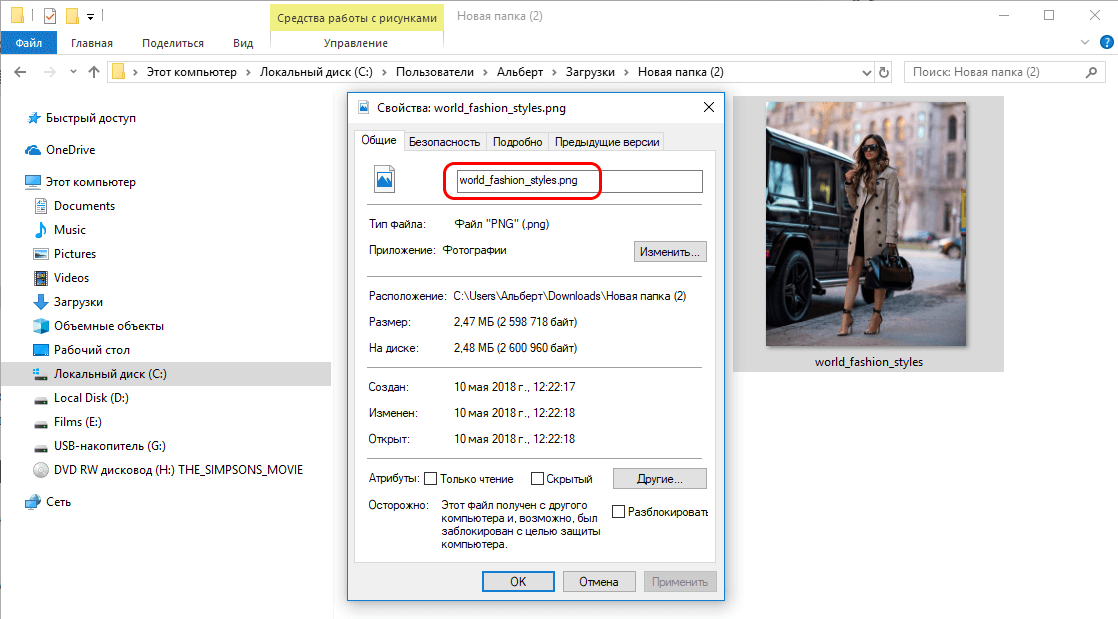The height and width of the screenshot is (619, 1118).
Task: Open Загрузки folder in sidebar
Action: point(78,302)
